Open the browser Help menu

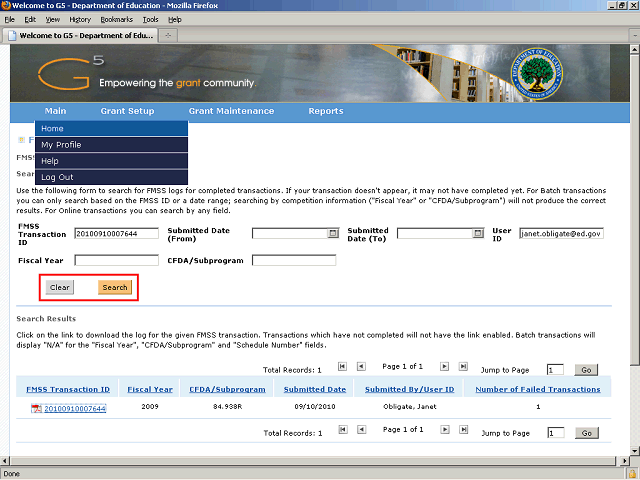tap(175, 20)
